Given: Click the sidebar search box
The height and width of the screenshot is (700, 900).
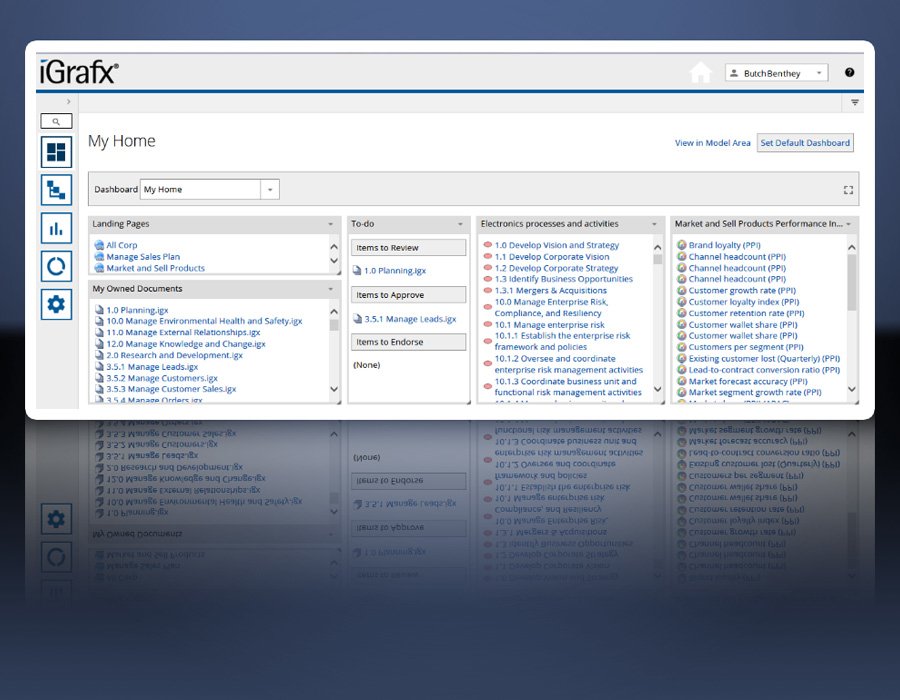Looking at the screenshot, I should pyautogui.click(x=56, y=121).
